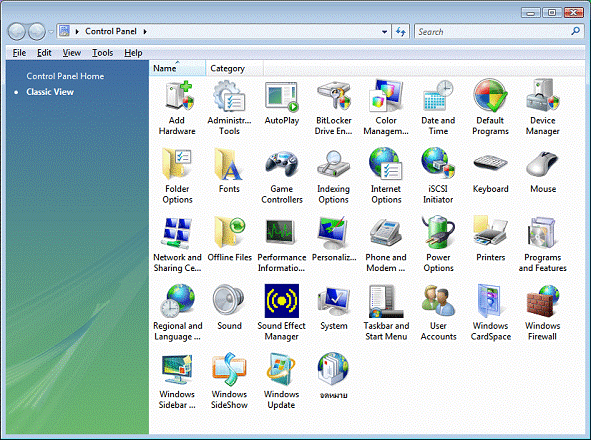
Task: Switch to Classic View
Action: pyautogui.click(x=50, y=92)
